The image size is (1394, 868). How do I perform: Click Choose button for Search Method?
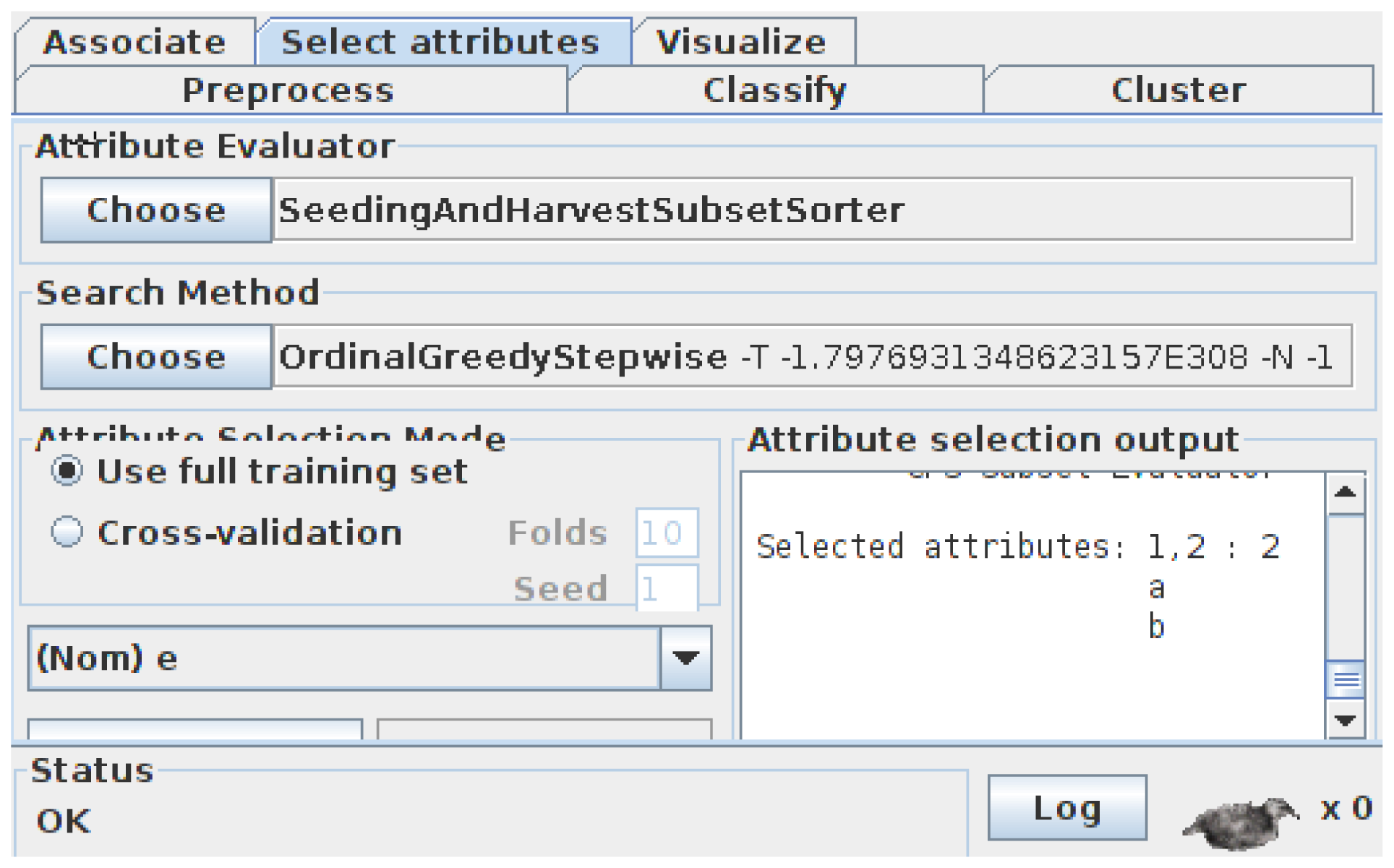click(x=156, y=357)
